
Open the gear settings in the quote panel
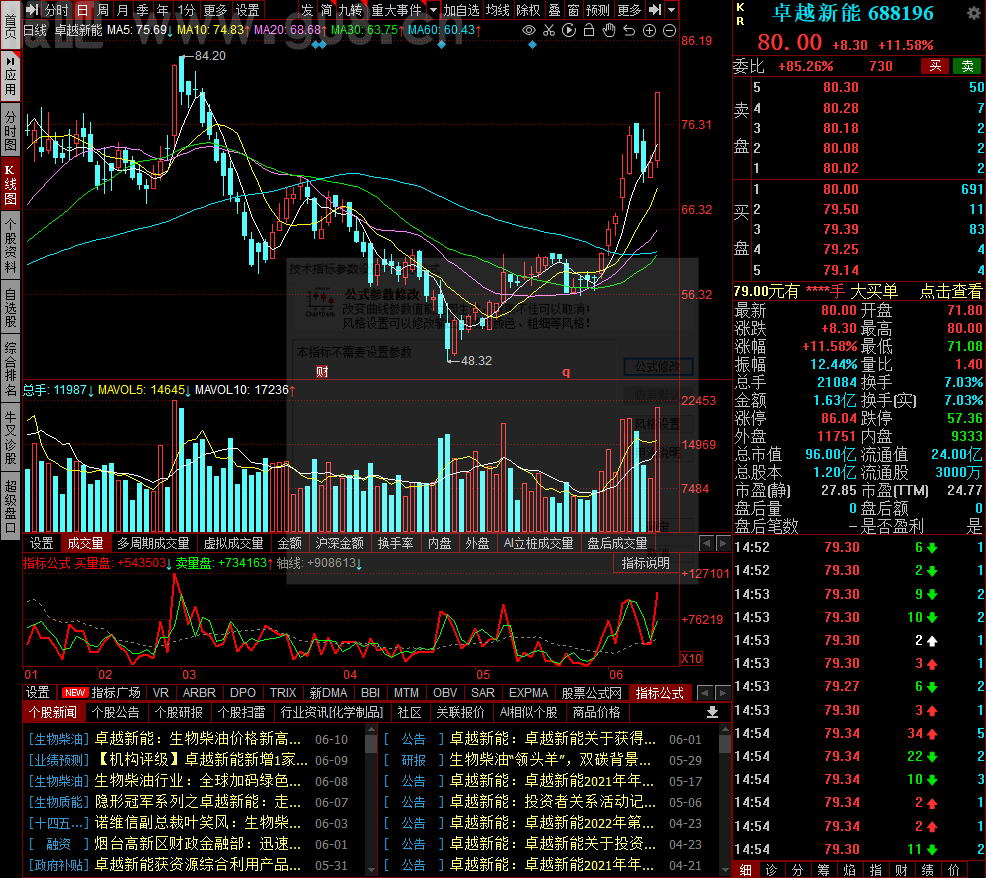pos(973,13)
